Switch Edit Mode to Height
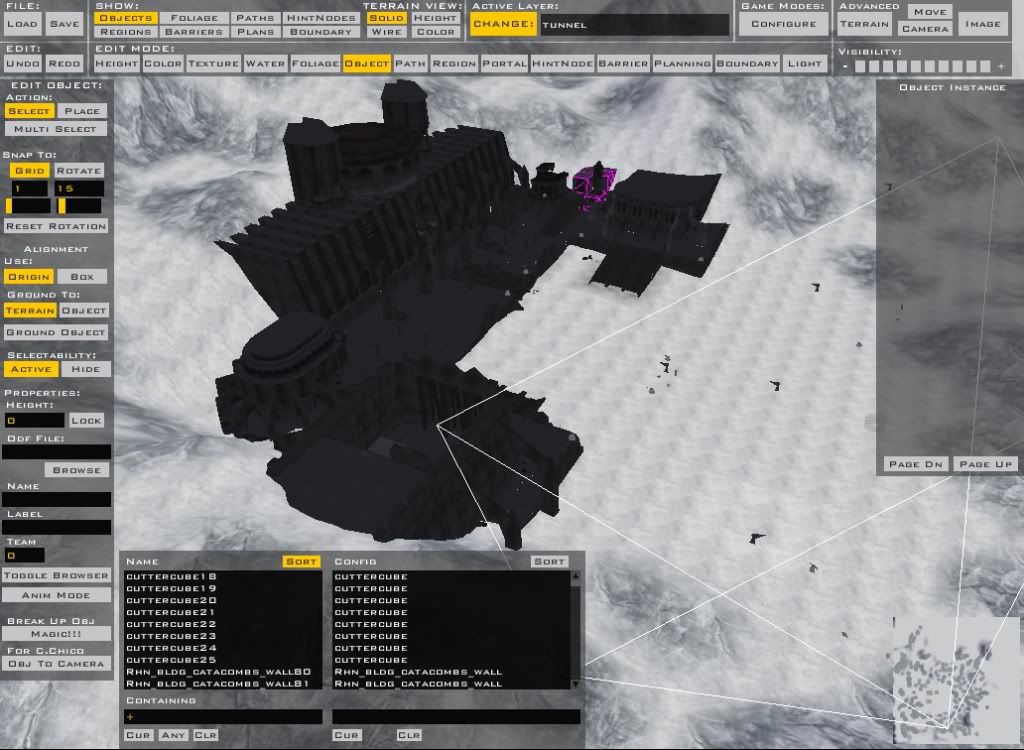The image size is (1024, 750). 116,63
